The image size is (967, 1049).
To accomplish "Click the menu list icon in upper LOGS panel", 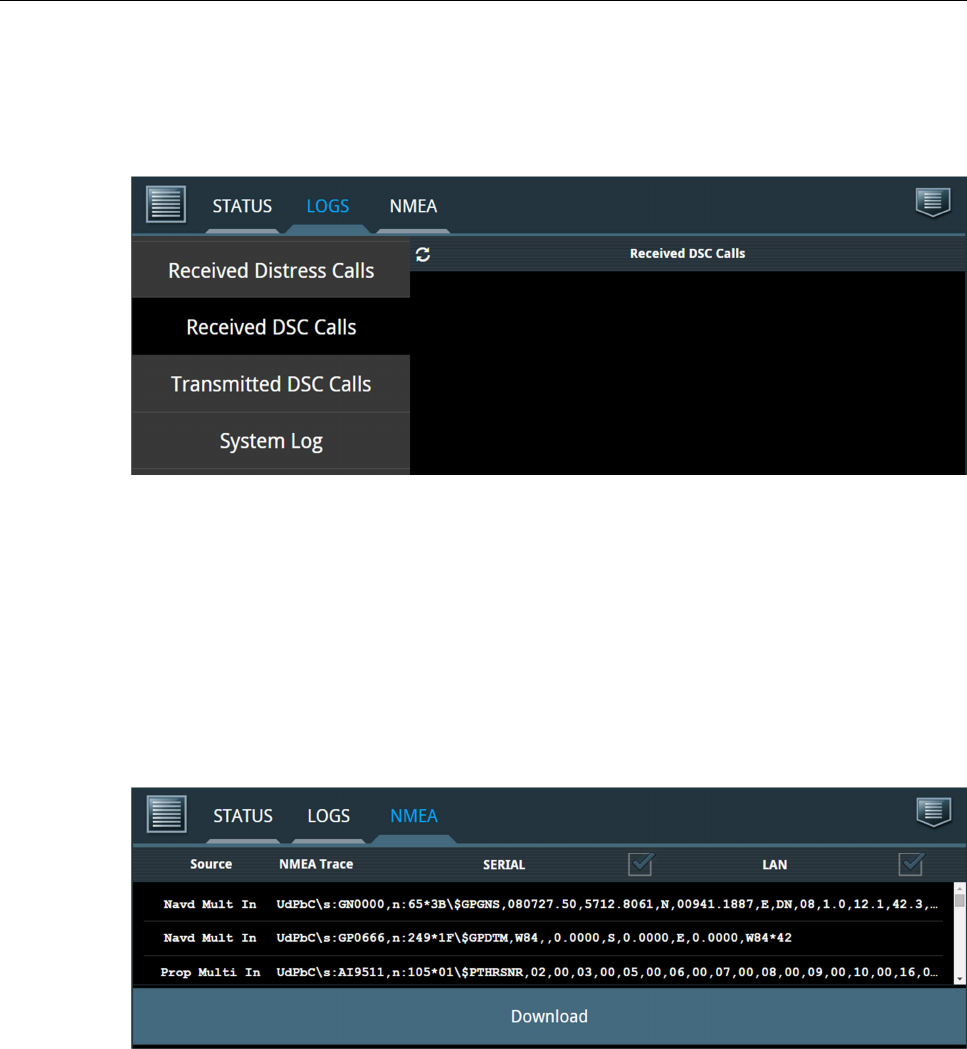I will 166,204.
